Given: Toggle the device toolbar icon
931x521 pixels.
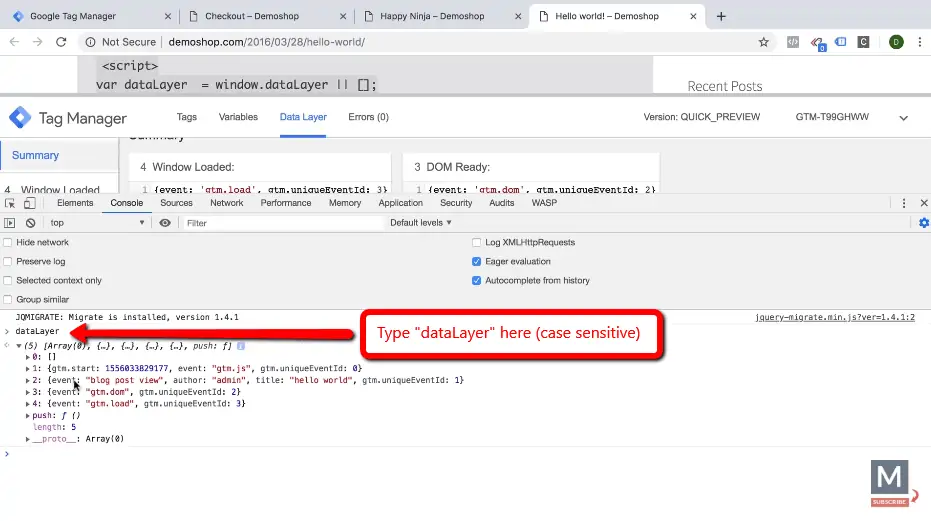Looking at the screenshot, I should coord(29,203).
